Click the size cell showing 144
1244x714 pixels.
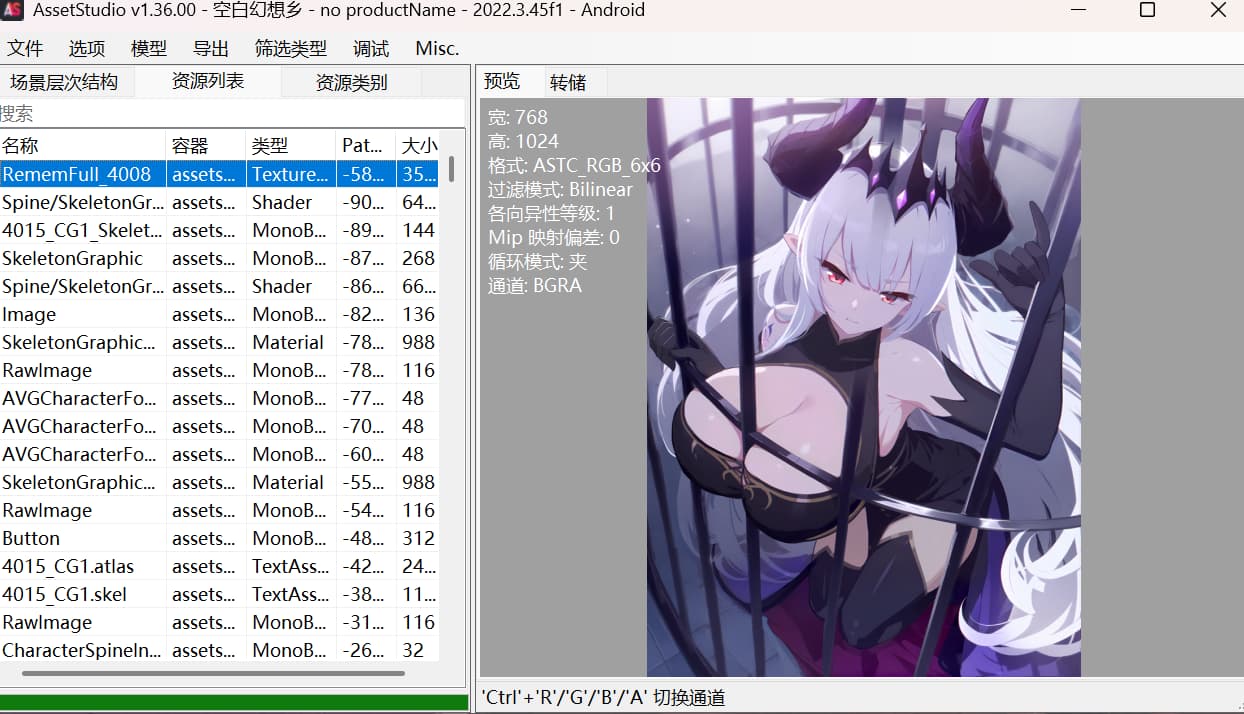coord(419,230)
